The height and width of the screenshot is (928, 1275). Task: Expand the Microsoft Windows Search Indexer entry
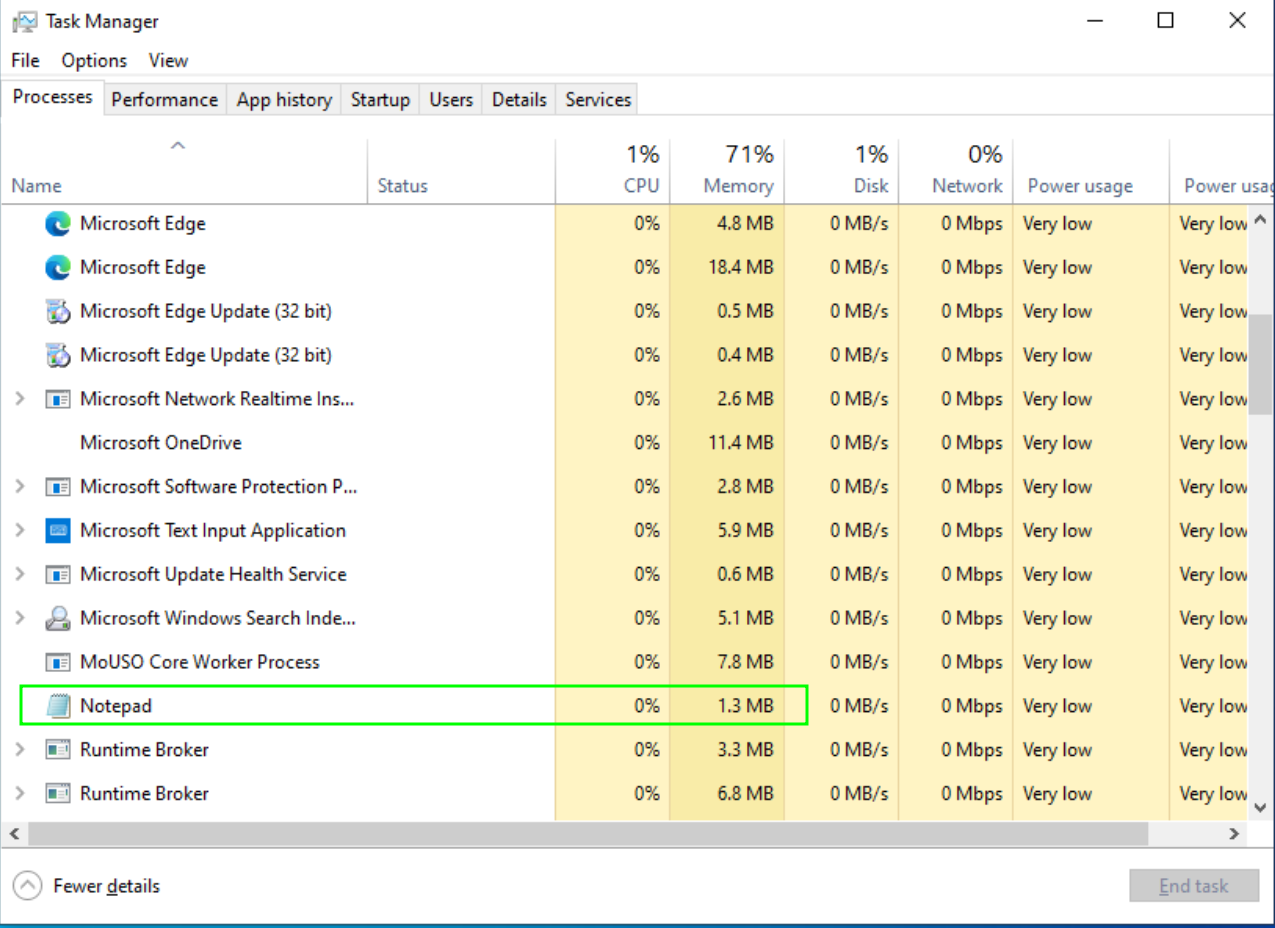(x=20, y=618)
